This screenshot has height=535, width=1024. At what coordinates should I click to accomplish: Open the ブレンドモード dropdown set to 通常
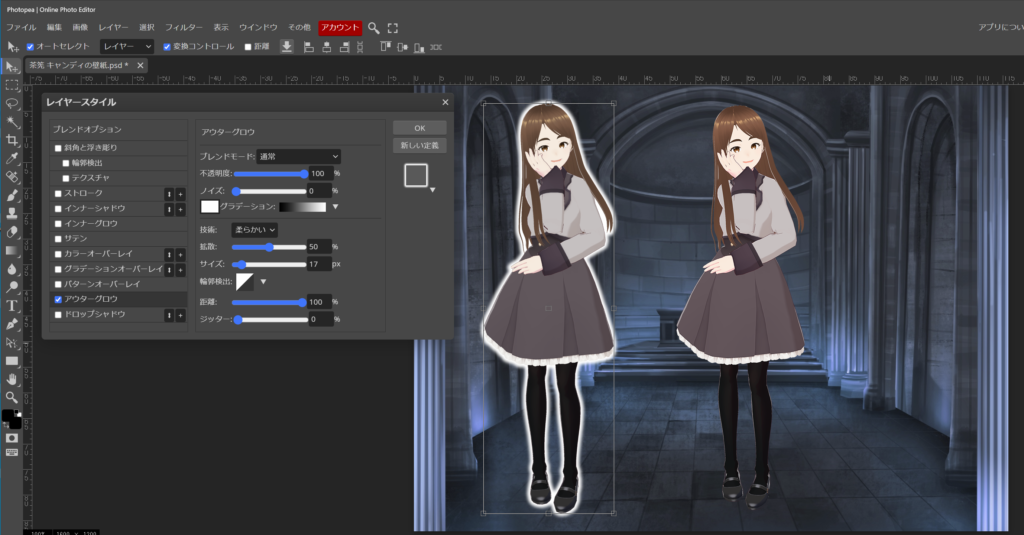click(x=298, y=157)
